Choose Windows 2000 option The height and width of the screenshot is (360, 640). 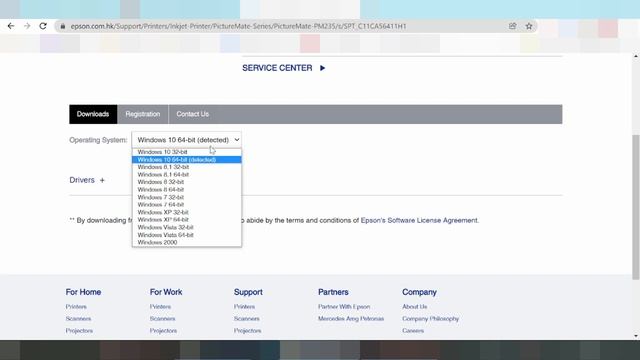pyautogui.click(x=187, y=242)
